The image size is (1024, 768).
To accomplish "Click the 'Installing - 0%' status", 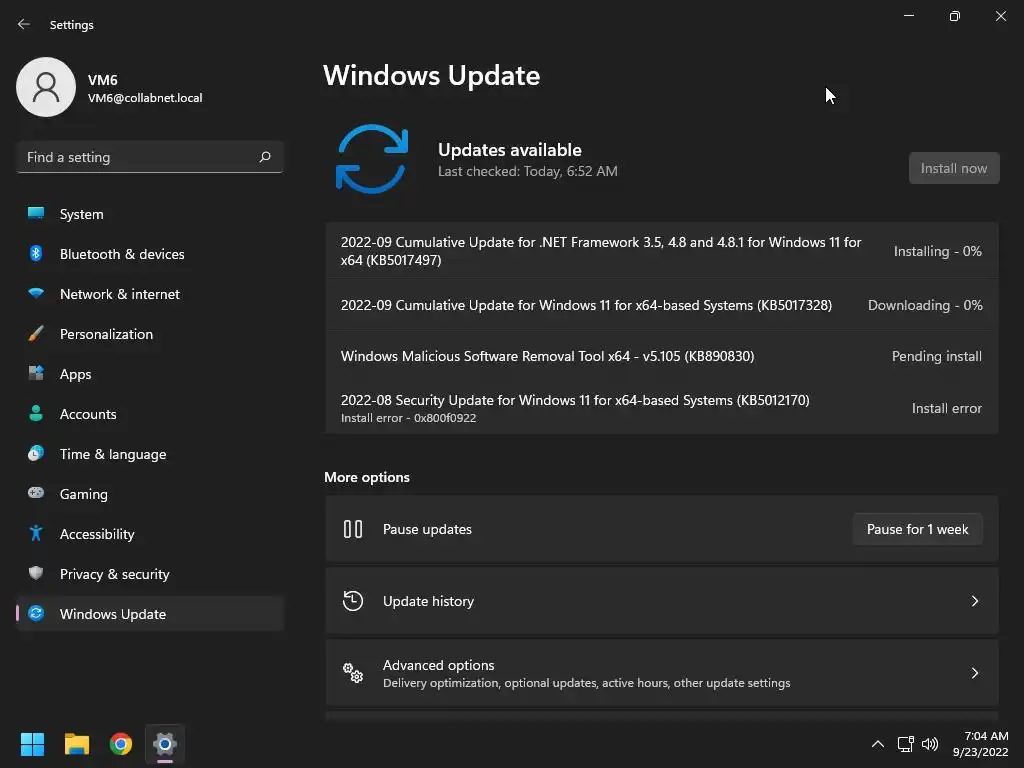I will click(937, 251).
